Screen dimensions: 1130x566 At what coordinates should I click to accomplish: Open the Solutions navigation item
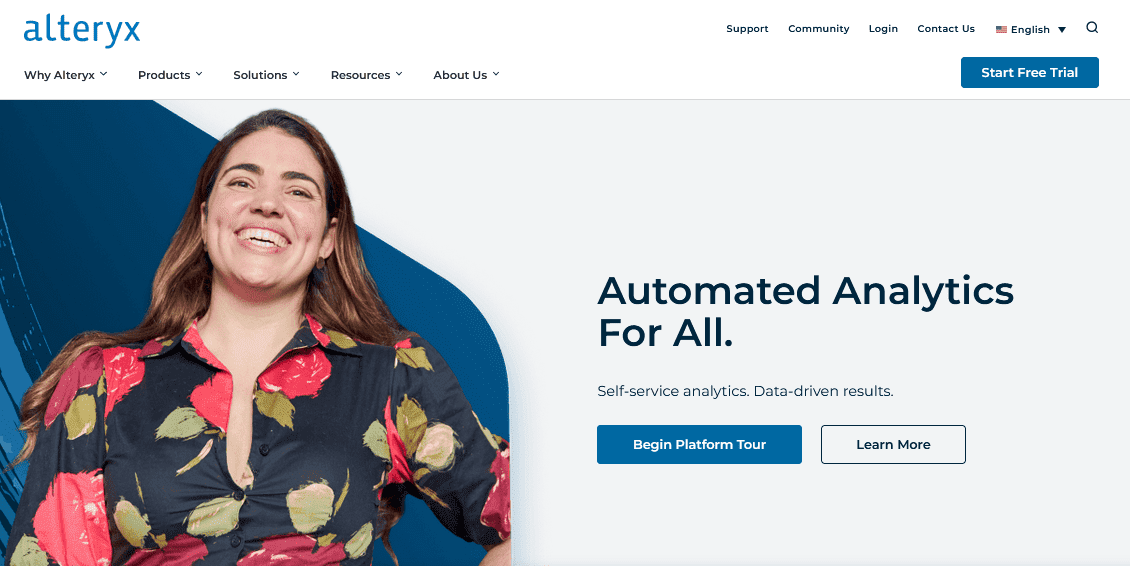click(x=260, y=75)
